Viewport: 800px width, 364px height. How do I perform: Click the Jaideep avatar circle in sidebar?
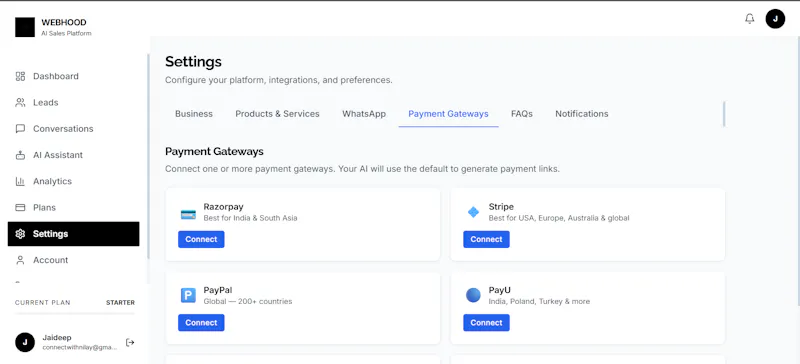[25, 343]
